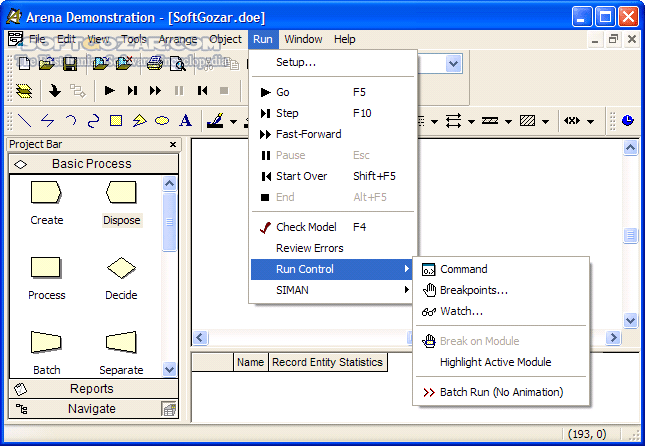Choose Check Model from Run menu
Viewport: 645px width, 446px height.
click(306, 227)
